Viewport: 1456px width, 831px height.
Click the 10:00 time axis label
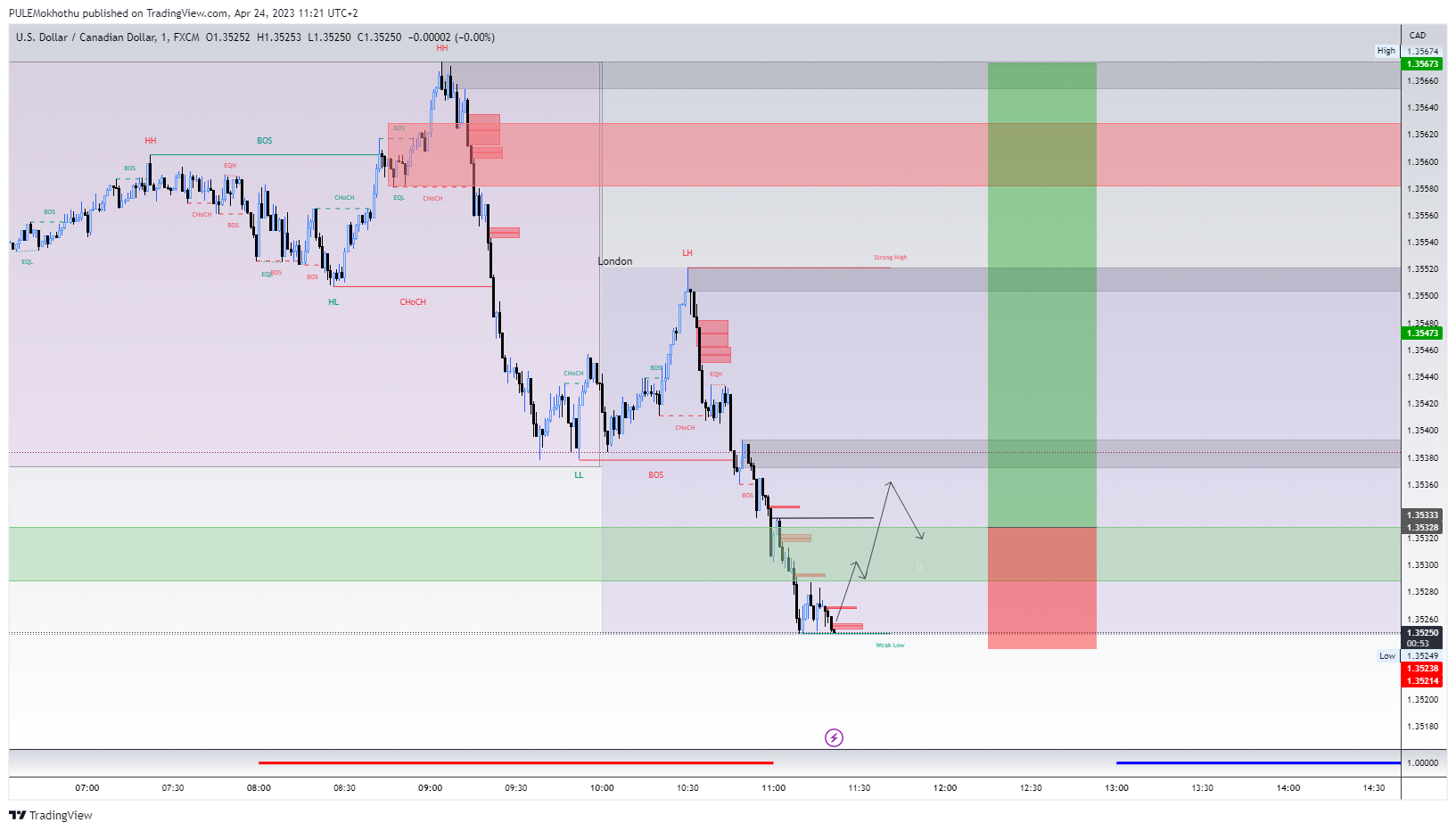pos(602,788)
